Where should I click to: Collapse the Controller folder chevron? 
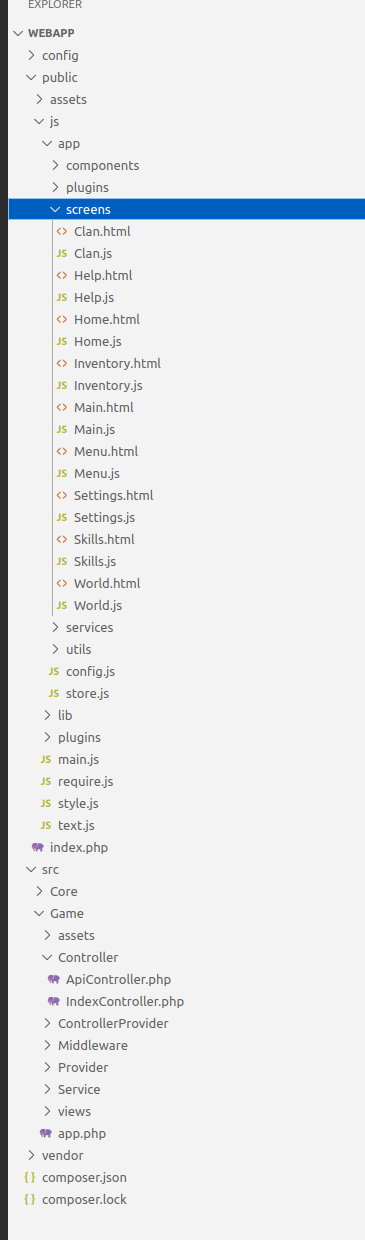click(48, 957)
